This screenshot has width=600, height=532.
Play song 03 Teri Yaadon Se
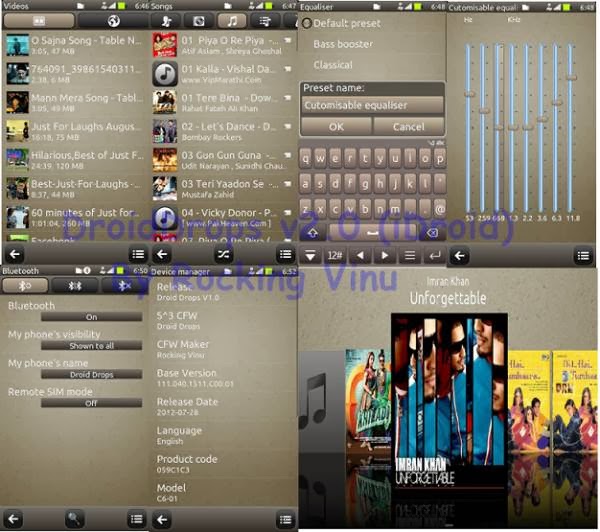click(x=223, y=188)
